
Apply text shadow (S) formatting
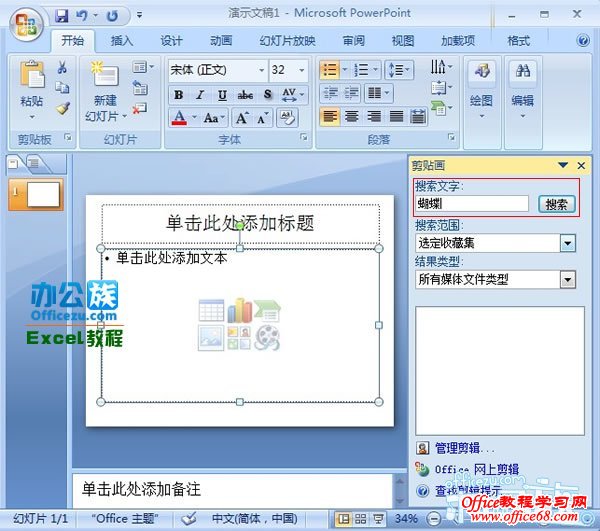[267, 95]
